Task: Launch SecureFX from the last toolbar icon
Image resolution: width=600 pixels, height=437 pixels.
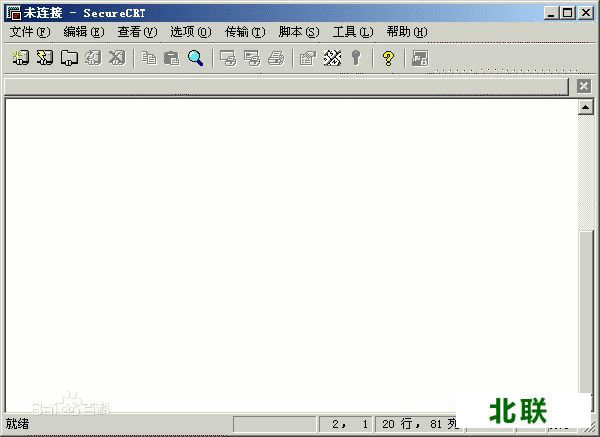Action: coord(420,58)
